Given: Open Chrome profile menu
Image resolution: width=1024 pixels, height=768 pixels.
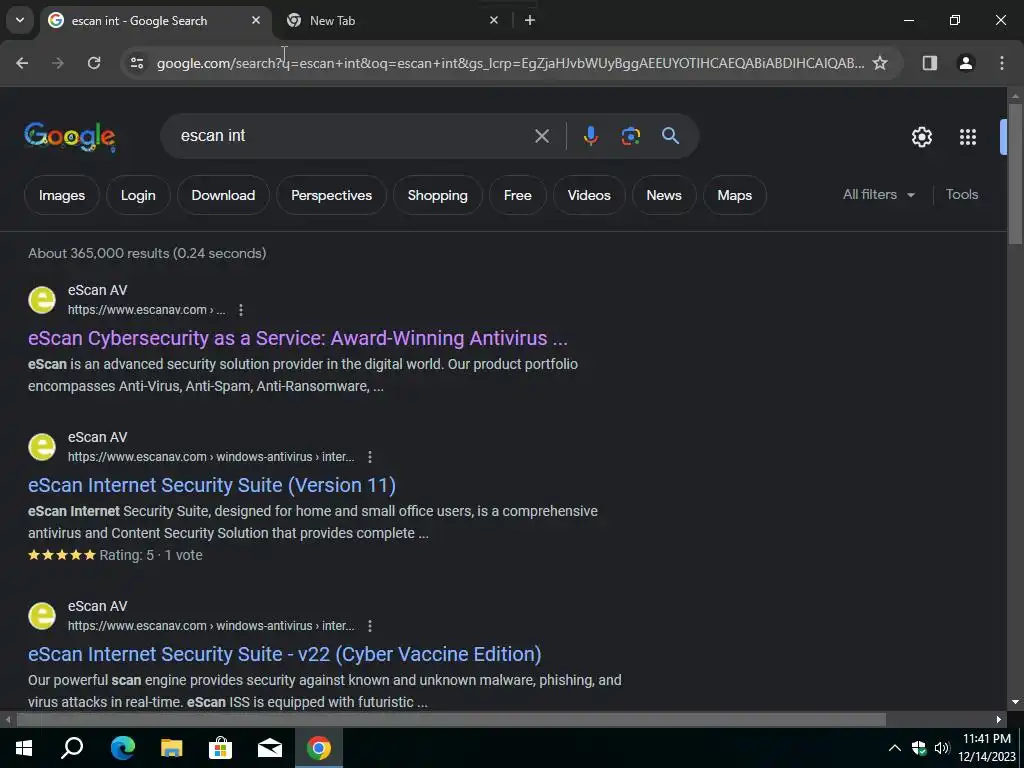Looking at the screenshot, I should click(x=965, y=63).
